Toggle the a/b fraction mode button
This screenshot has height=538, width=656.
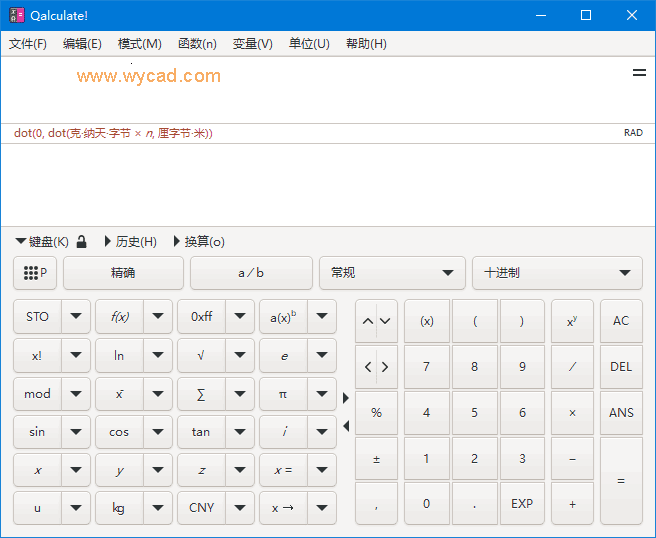(251, 273)
